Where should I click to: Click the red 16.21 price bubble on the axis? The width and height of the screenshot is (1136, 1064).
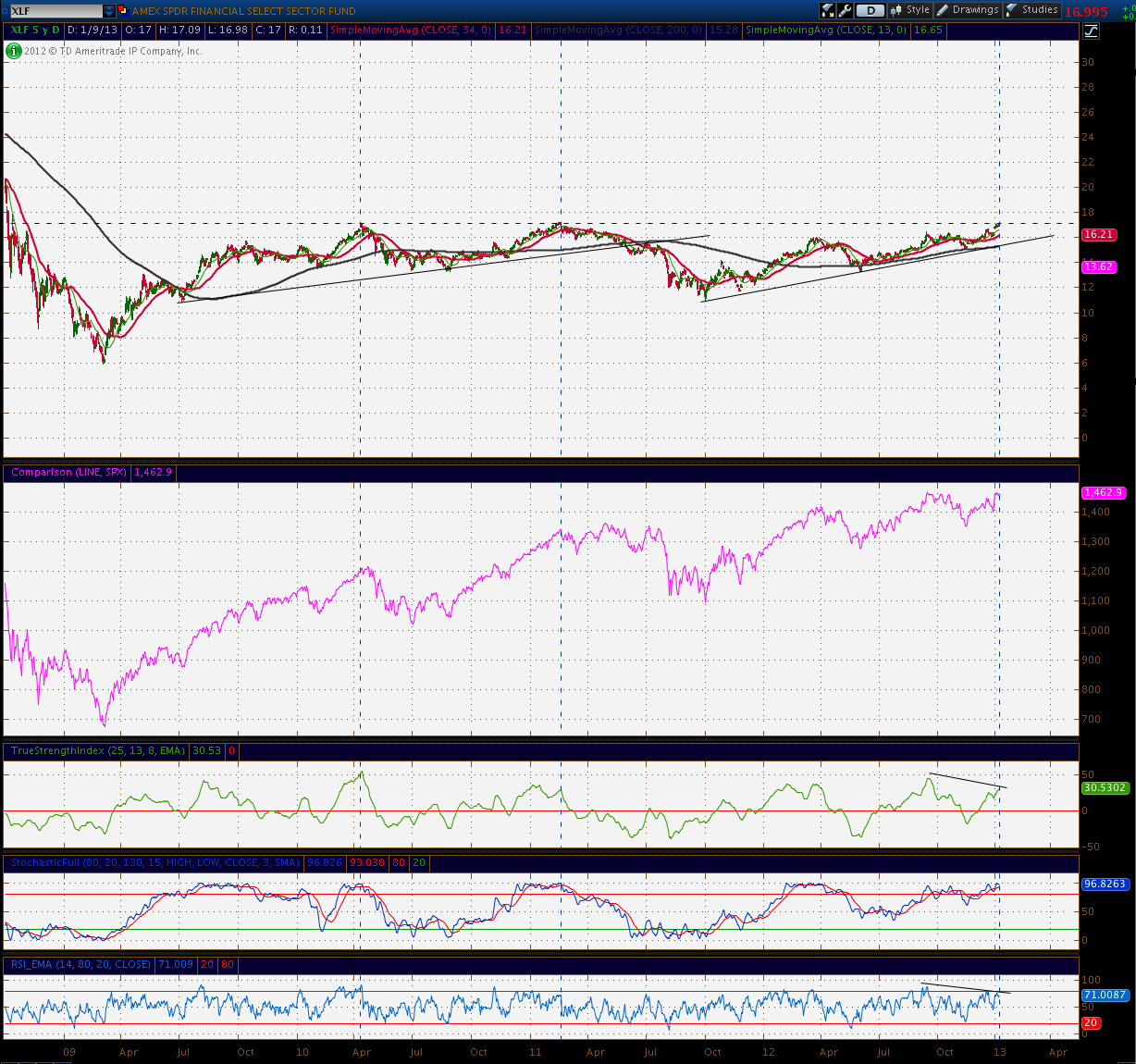[1098, 235]
